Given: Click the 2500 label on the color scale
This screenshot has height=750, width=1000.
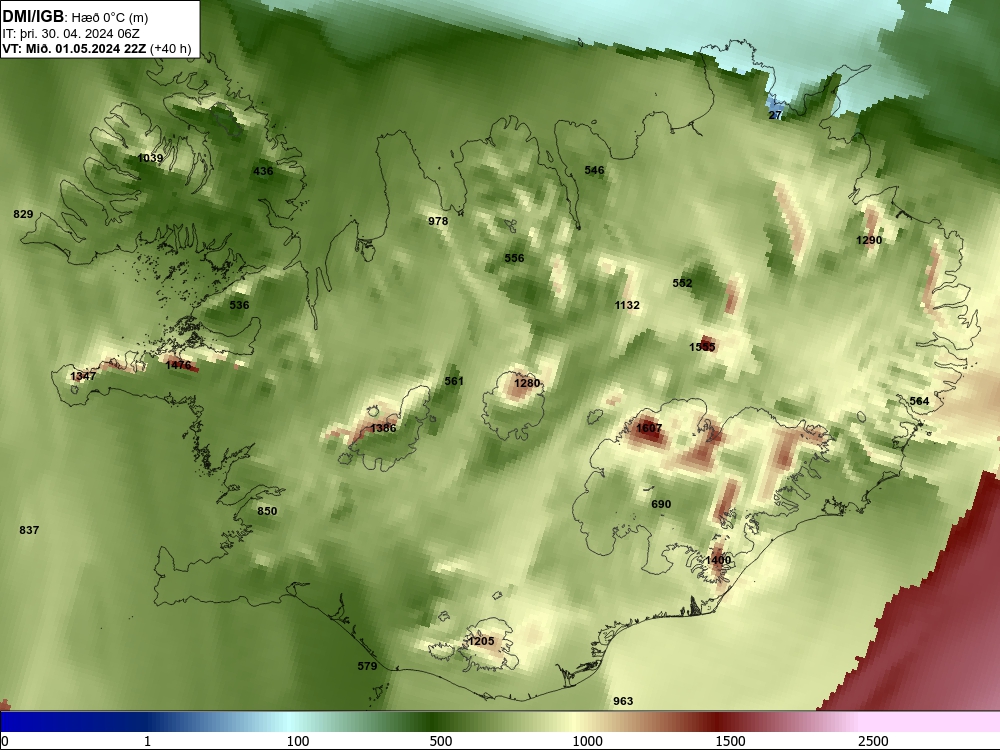Looking at the screenshot, I should pyautogui.click(x=873, y=741).
